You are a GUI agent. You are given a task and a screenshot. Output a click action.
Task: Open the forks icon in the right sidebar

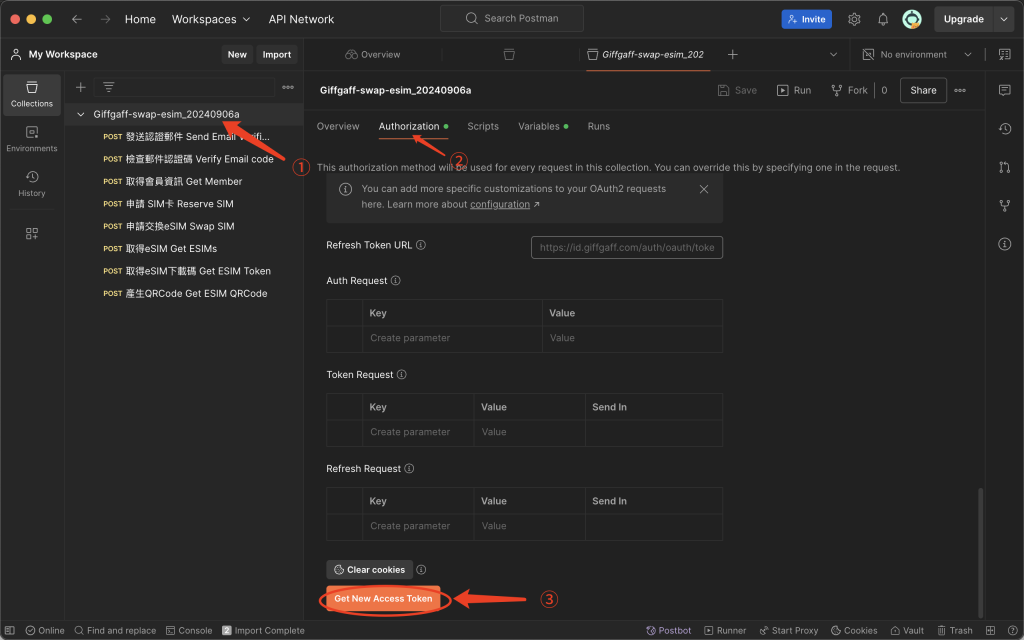click(1005, 206)
